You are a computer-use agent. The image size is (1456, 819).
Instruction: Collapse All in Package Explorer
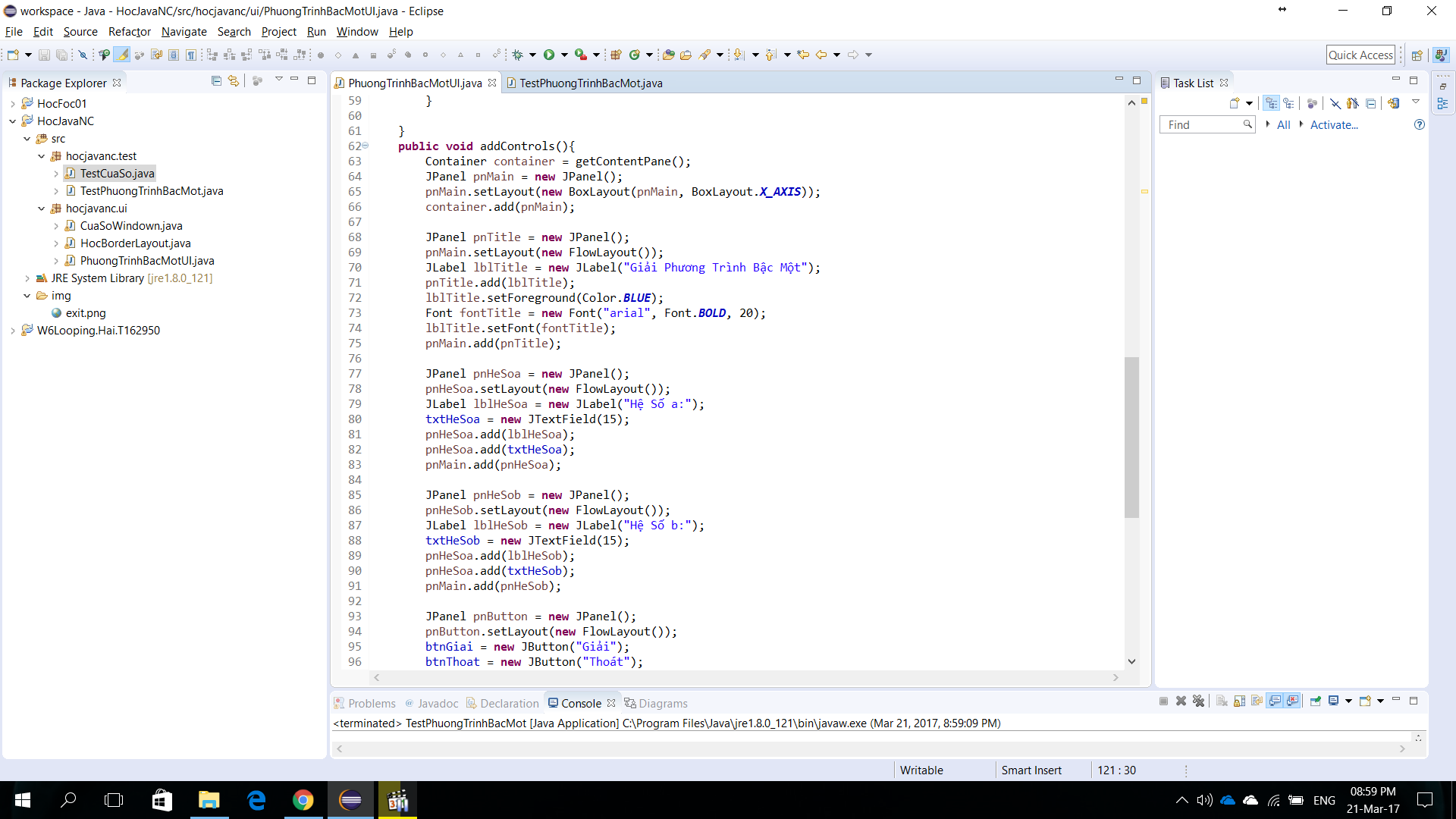point(216,81)
